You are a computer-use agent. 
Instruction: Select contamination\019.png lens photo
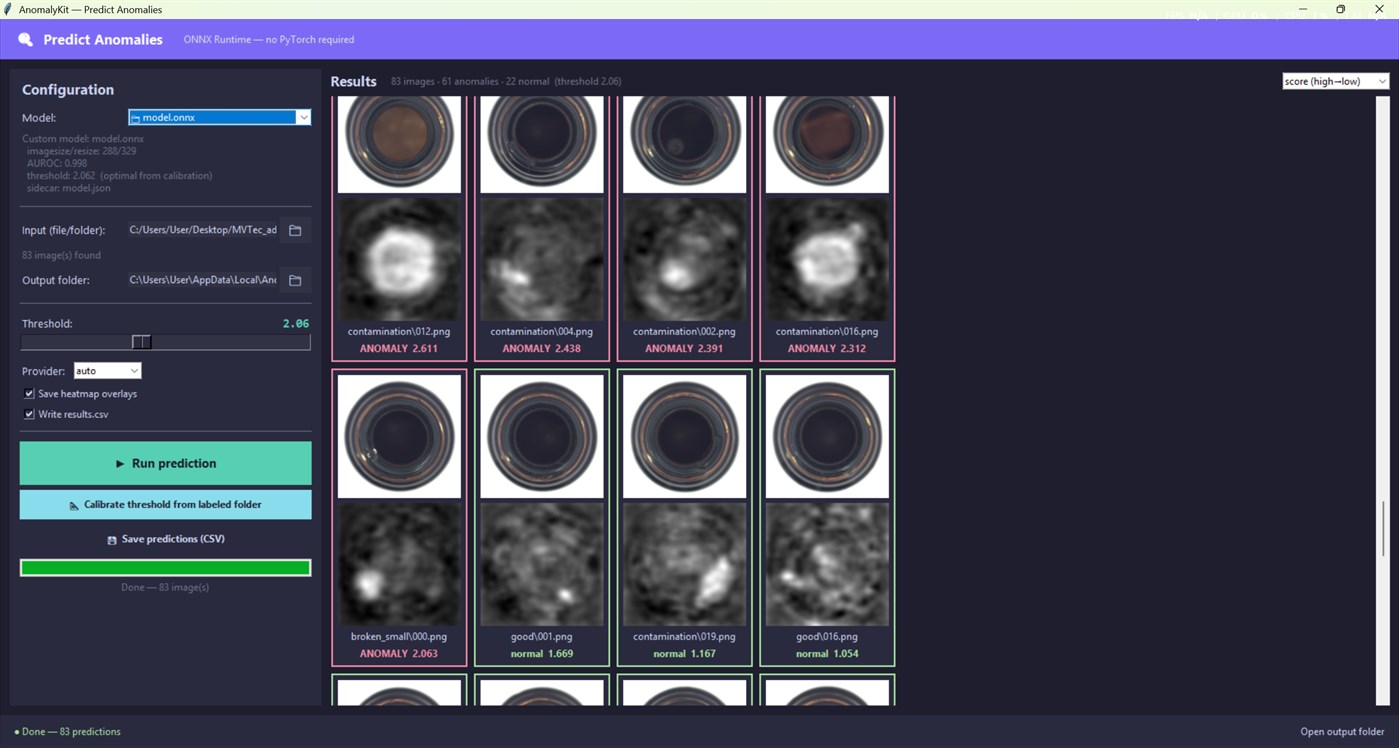coord(685,436)
